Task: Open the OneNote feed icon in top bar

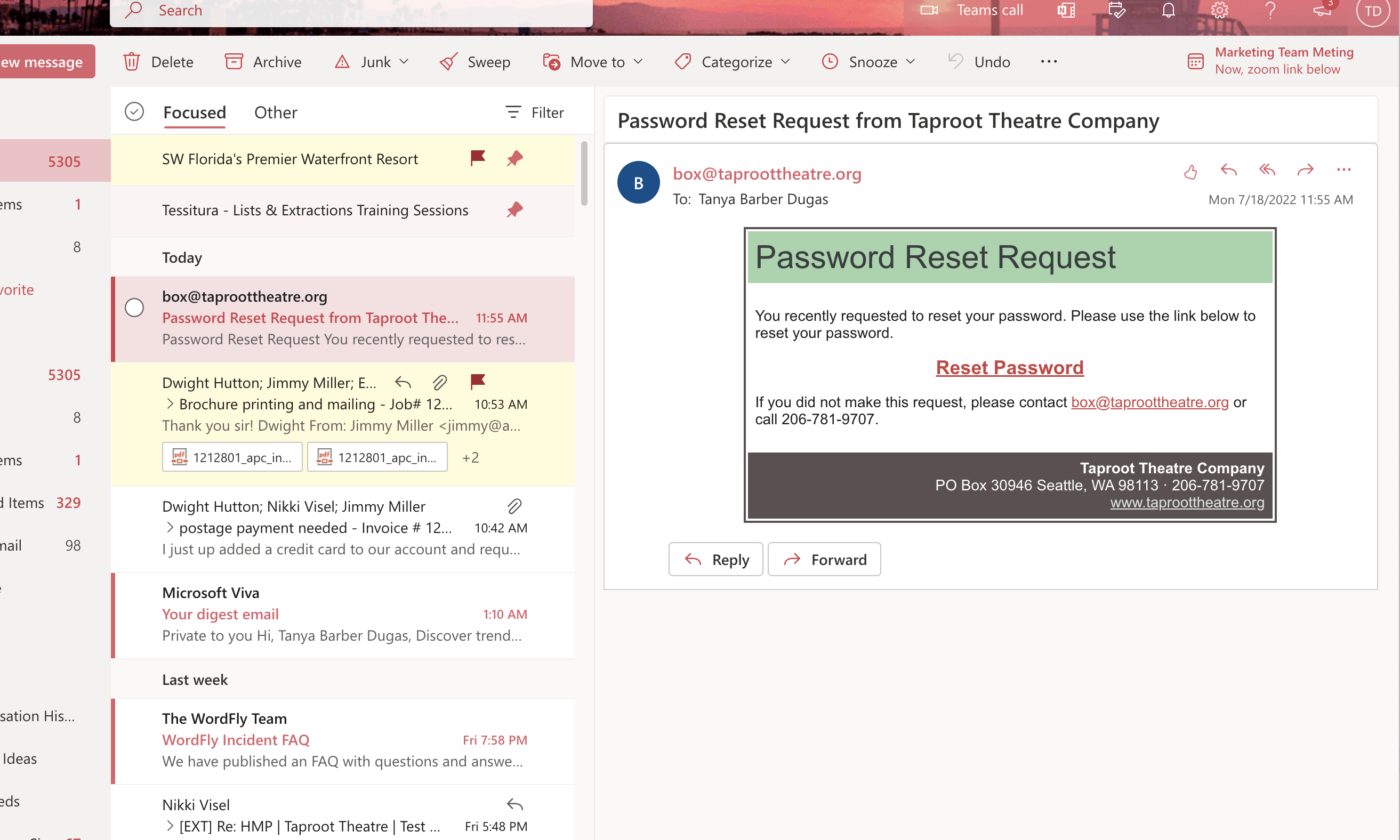Action: click(1066, 10)
